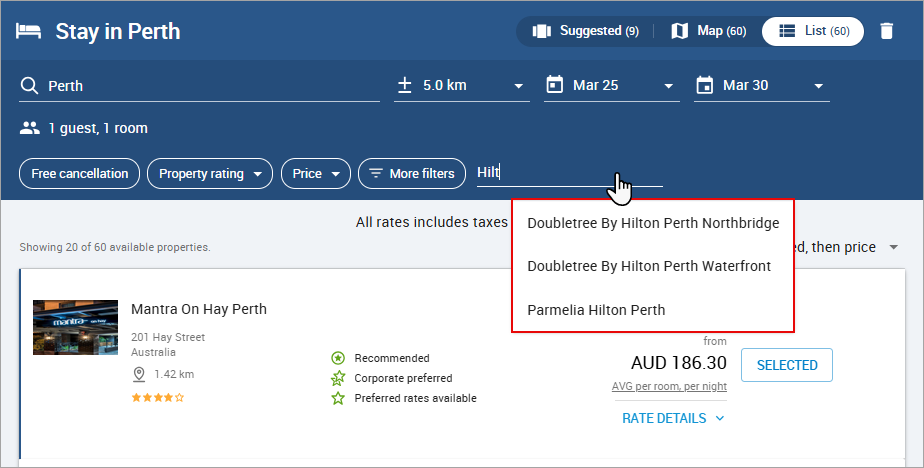Click the 201 Hay Street address
This screenshot has height=468, width=924.
pyautogui.click(x=168, y=337)
